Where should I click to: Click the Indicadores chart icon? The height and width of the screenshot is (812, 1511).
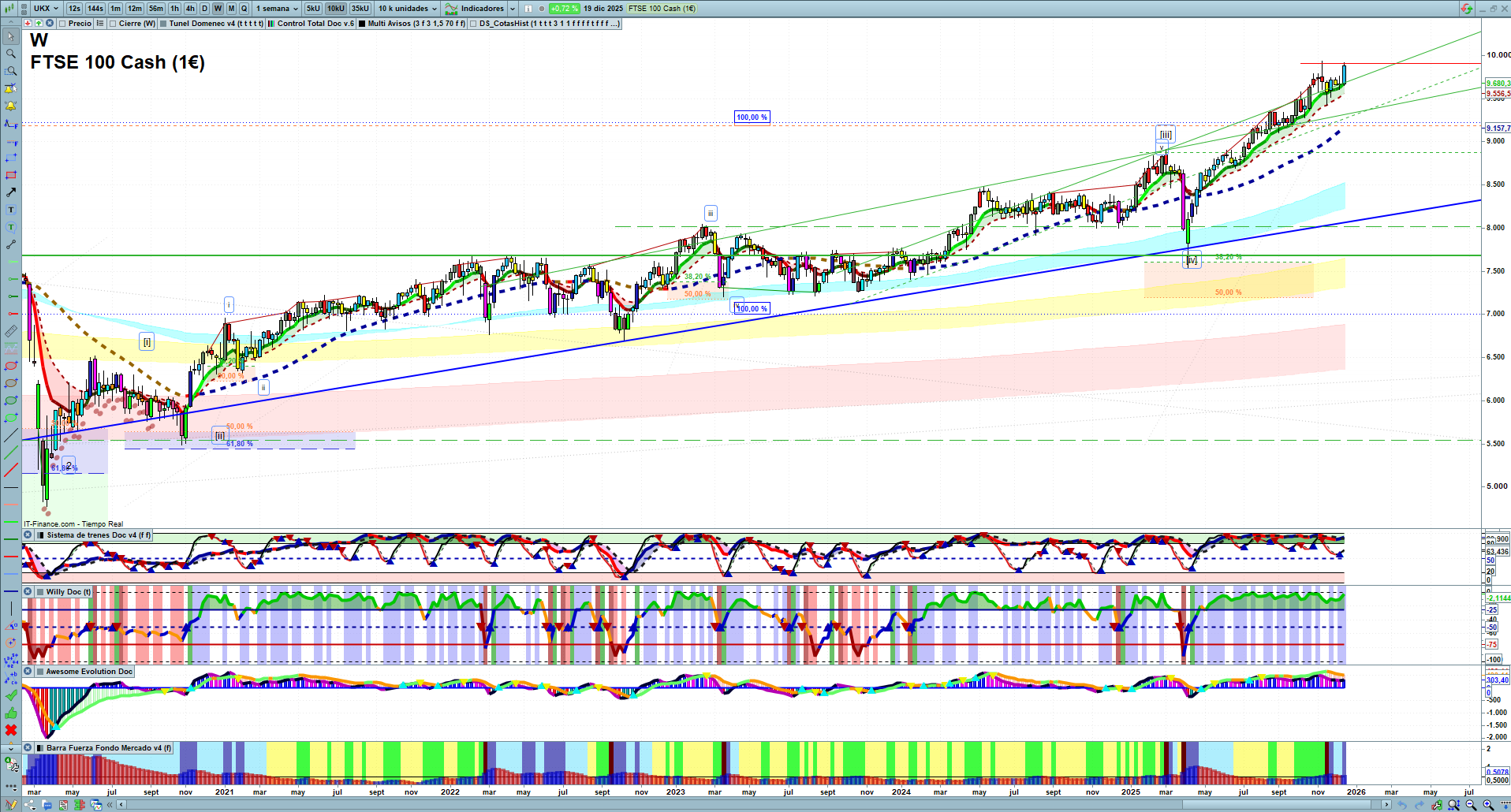(451, 9)
